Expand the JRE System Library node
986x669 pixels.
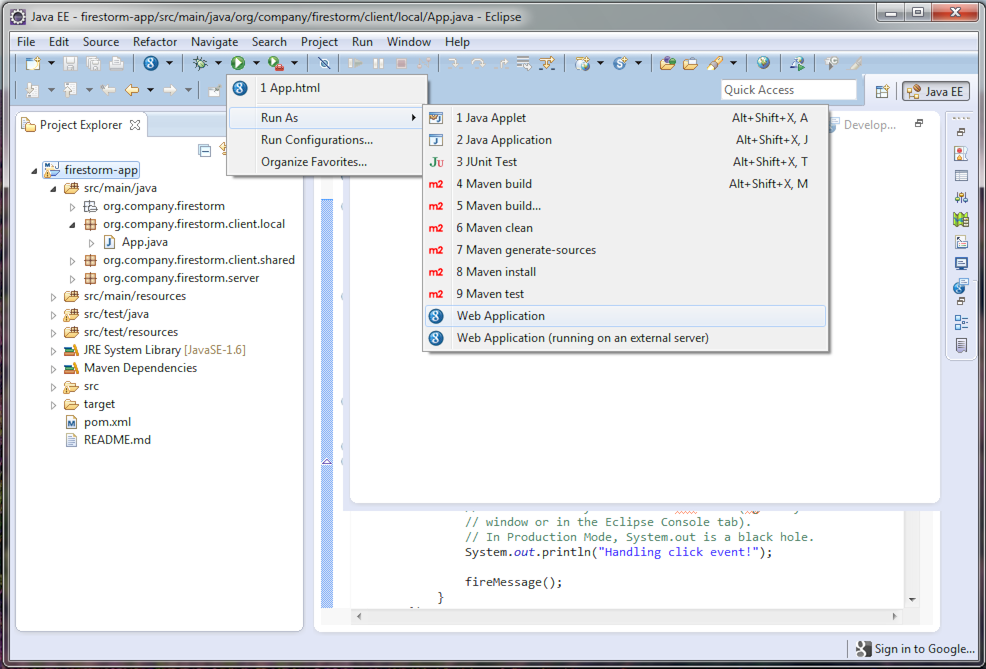click(53, 351)
